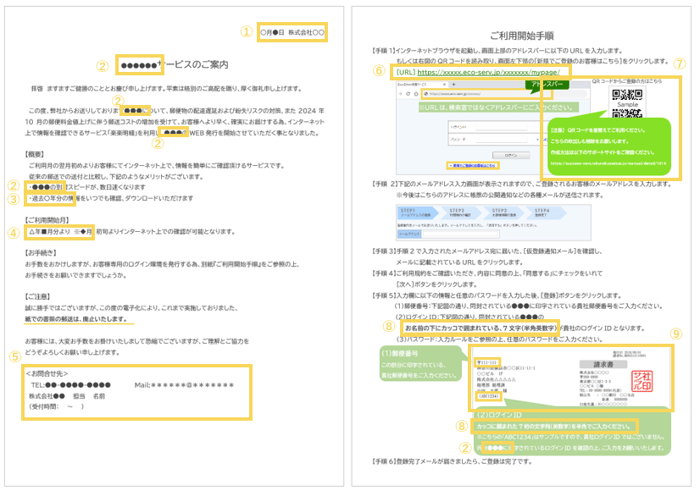Click the 新規でご登録のお客様はこちら link in the login screenshot
The width and height of the screenshot is (700, 491).
click(x=427, y=164)
